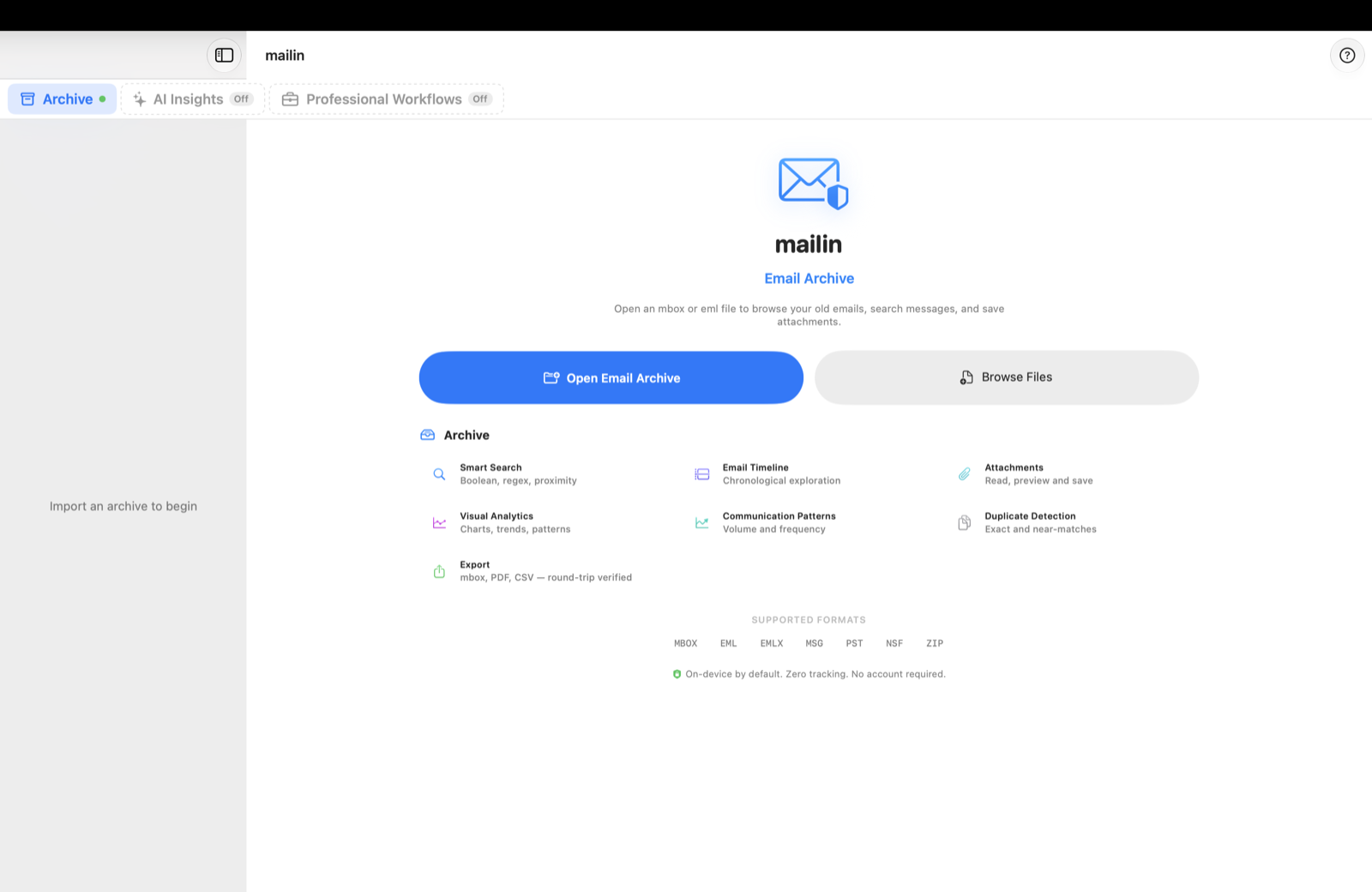1372x892 pixels.
Task: Click the Smart Search feature label
Action: point(490,467)
